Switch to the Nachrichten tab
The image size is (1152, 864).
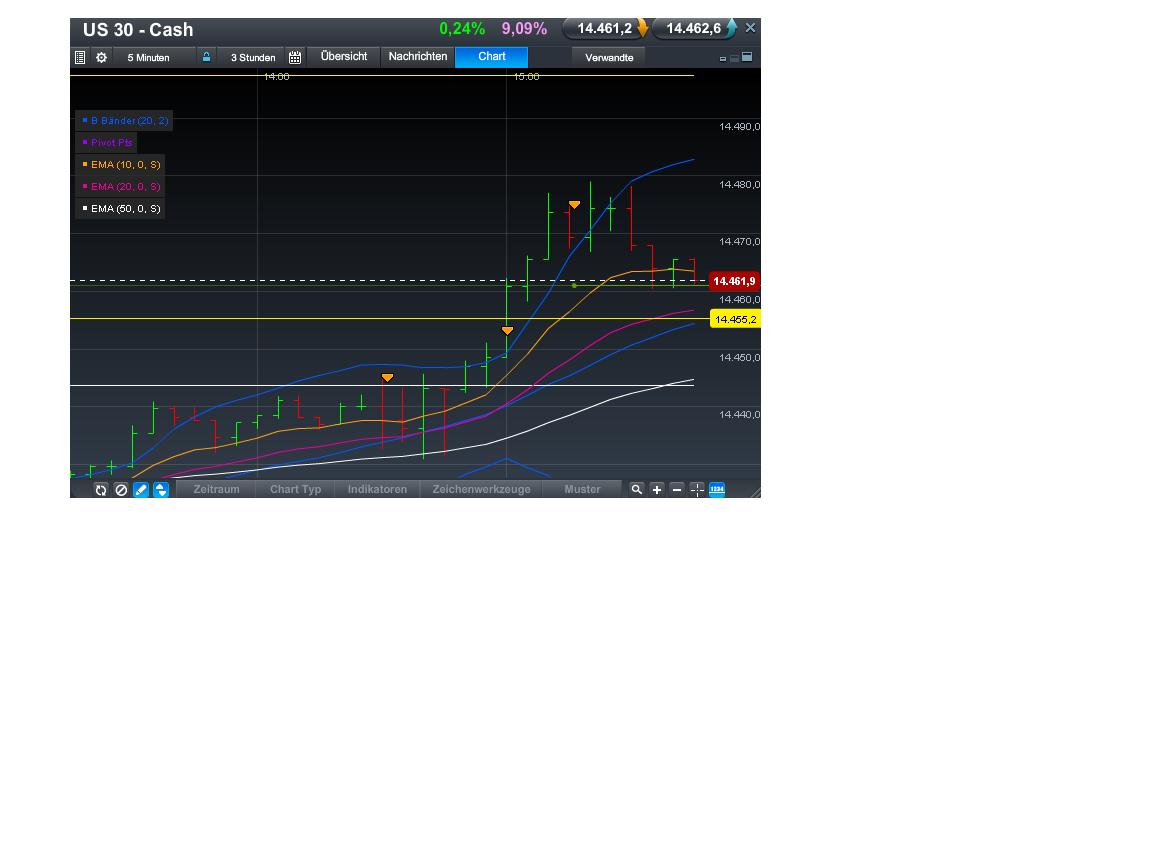tap(417, 57)
